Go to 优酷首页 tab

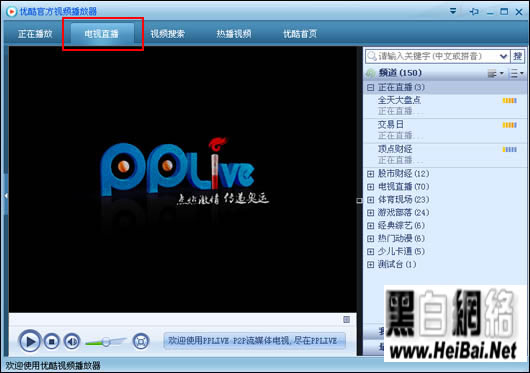click(300, 34)
